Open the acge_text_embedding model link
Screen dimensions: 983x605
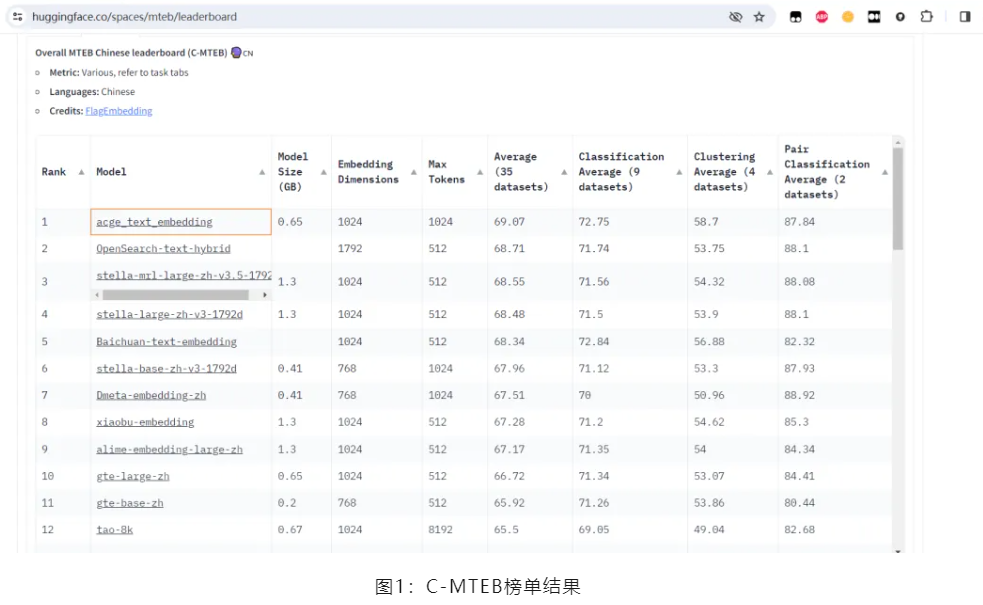(x=154, y=222)
